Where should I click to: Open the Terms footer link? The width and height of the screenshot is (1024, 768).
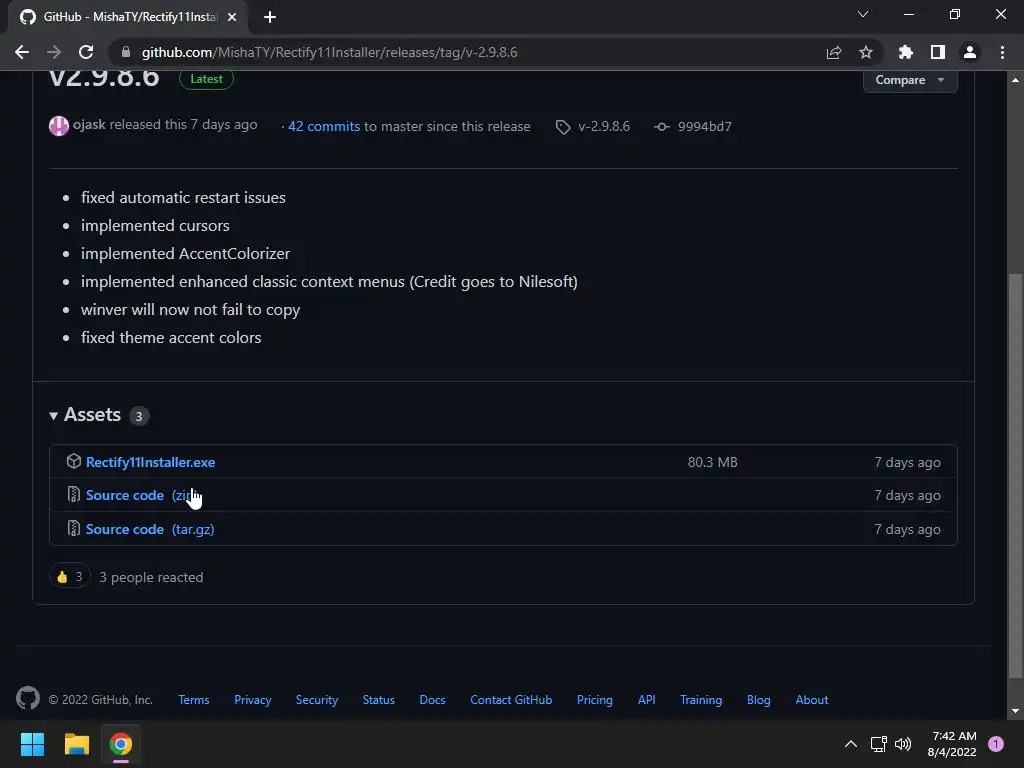click(194, 700)
